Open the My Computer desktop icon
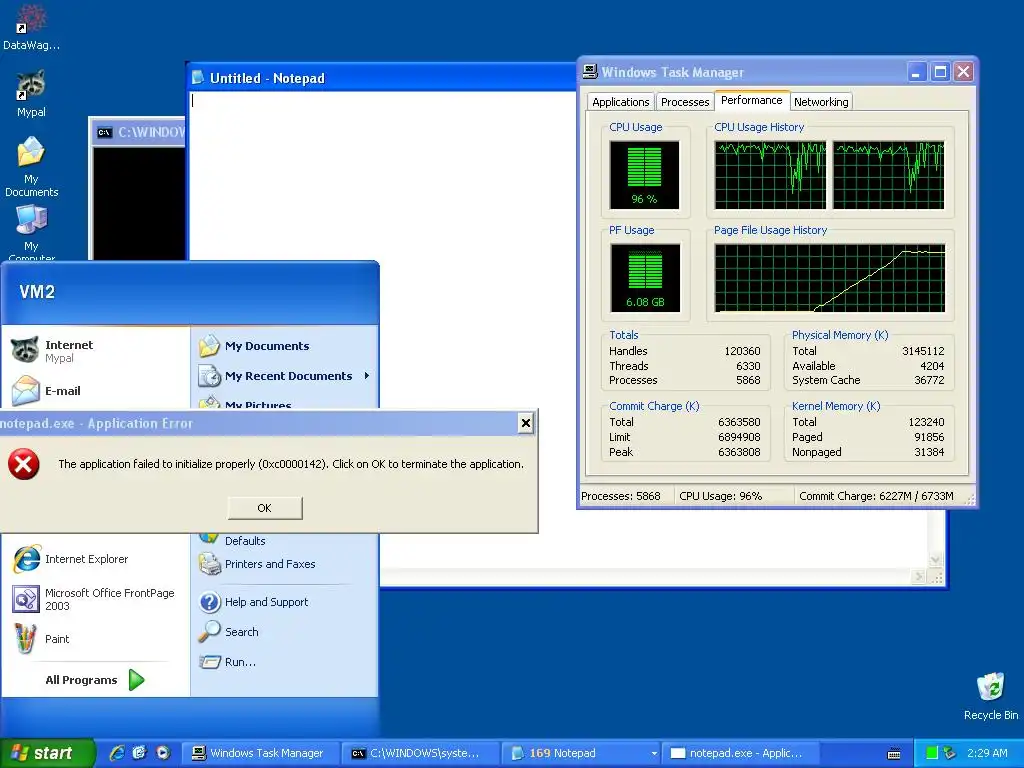Screen dimensions: 1024x768 31,232
